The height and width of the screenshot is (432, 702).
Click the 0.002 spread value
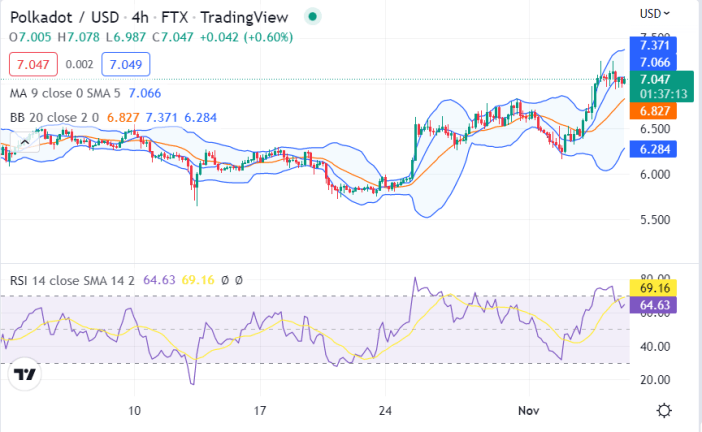[x=79, y=64]
